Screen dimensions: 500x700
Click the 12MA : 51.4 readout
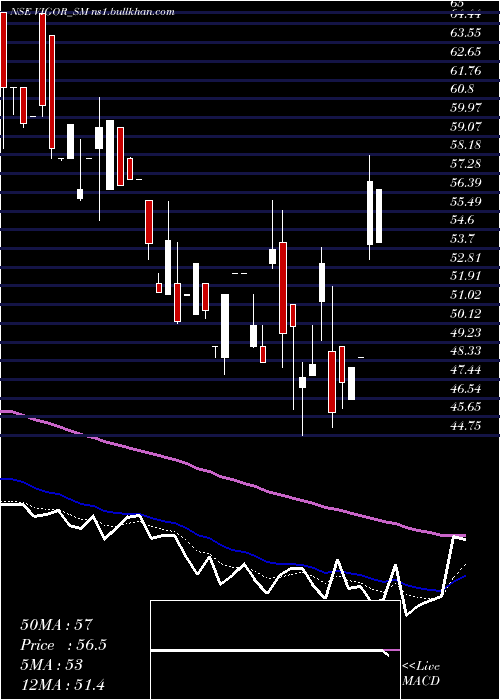click(x=62, y=684)
